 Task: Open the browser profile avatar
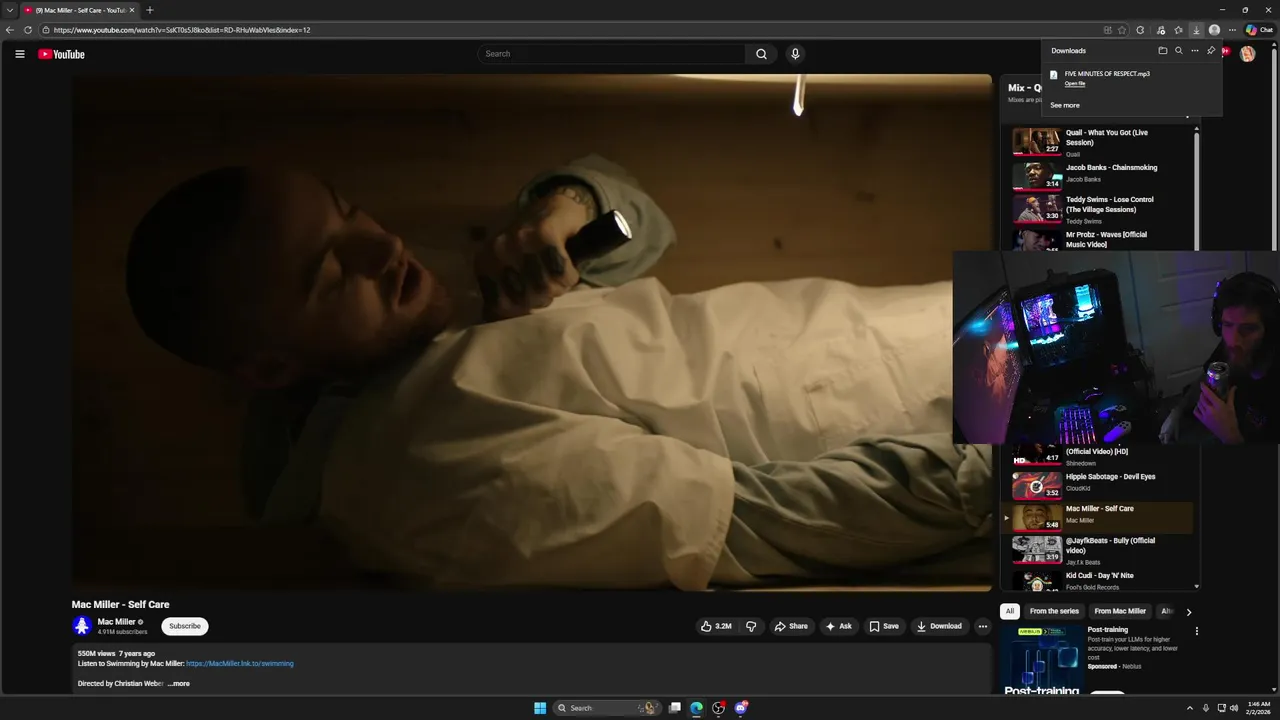[1214, 30]
